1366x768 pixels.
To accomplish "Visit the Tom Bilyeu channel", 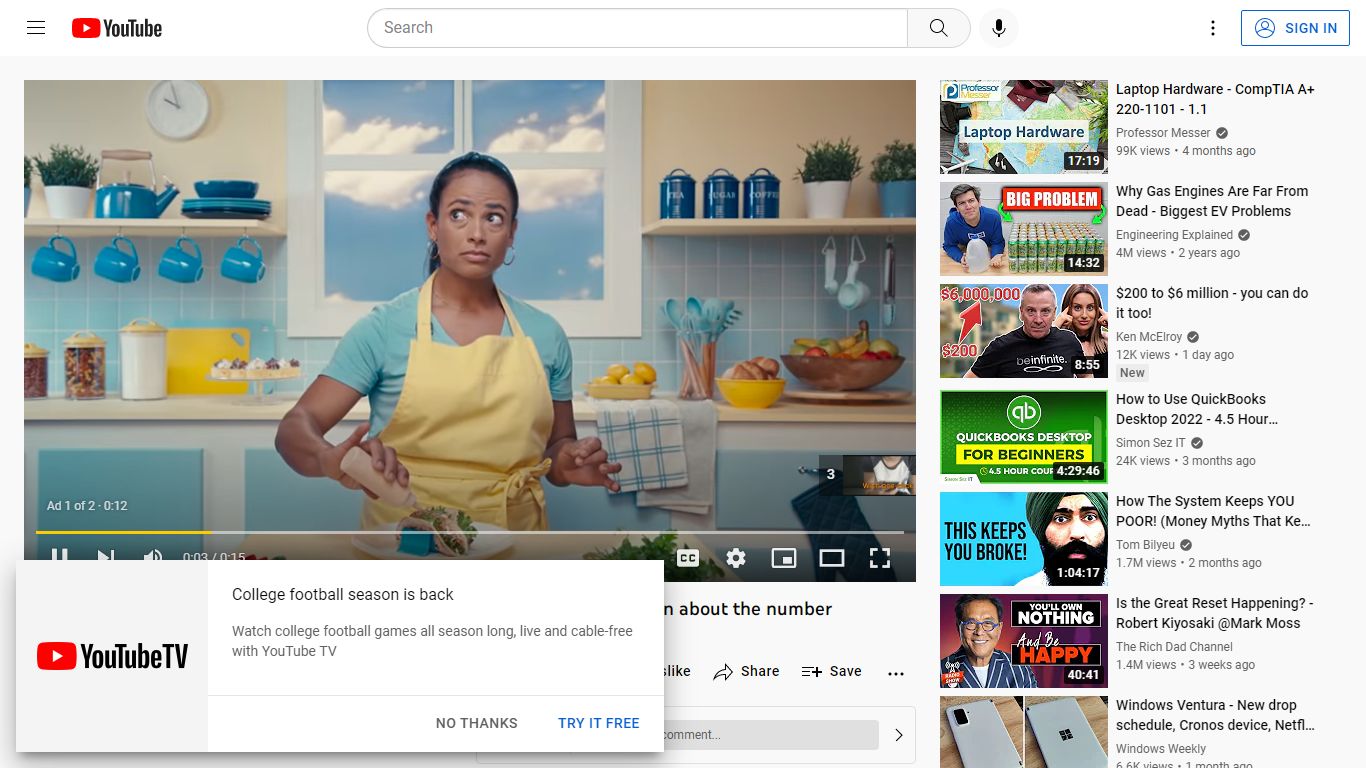I will [1147, 545].
